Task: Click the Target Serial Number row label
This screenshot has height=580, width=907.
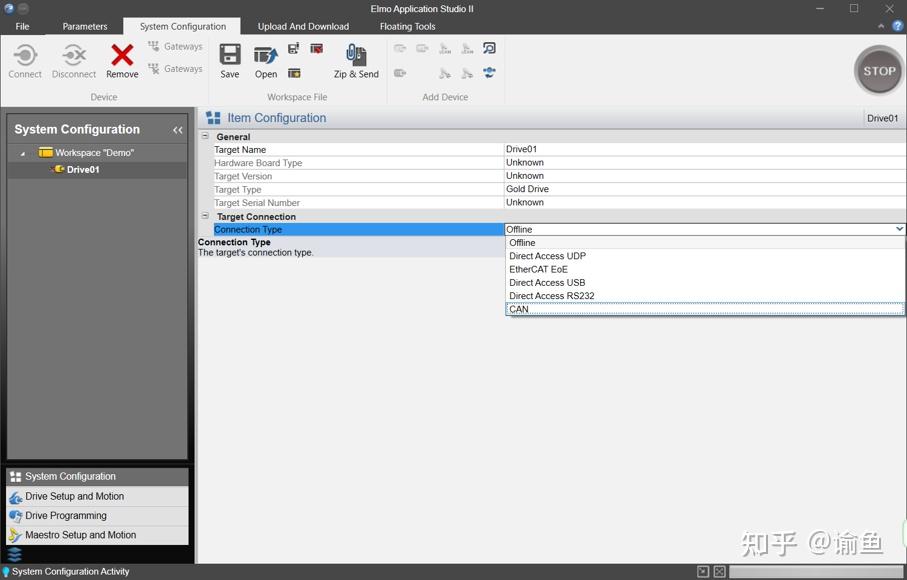Action: 257,203
